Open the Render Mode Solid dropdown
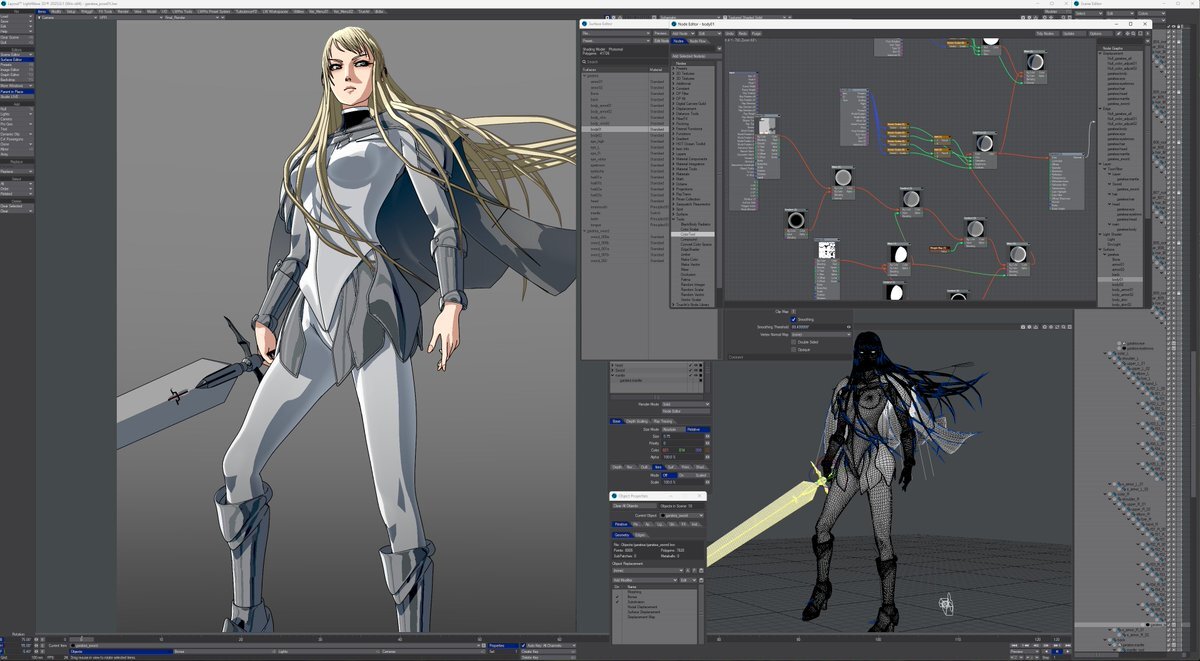Viewport: 1200px width, 661px height. [686, 404]
